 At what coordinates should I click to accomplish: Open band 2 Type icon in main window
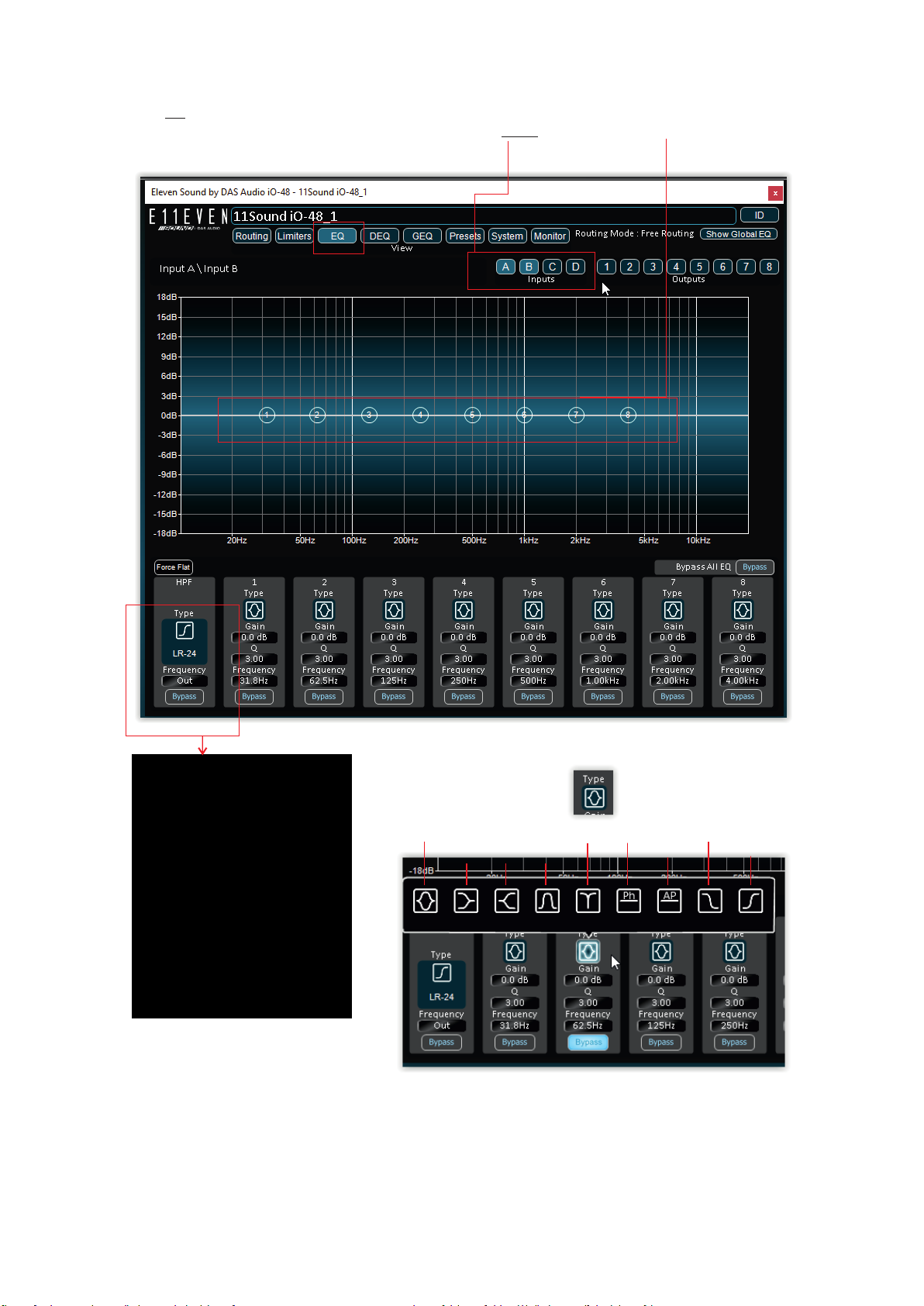[324, 610]
